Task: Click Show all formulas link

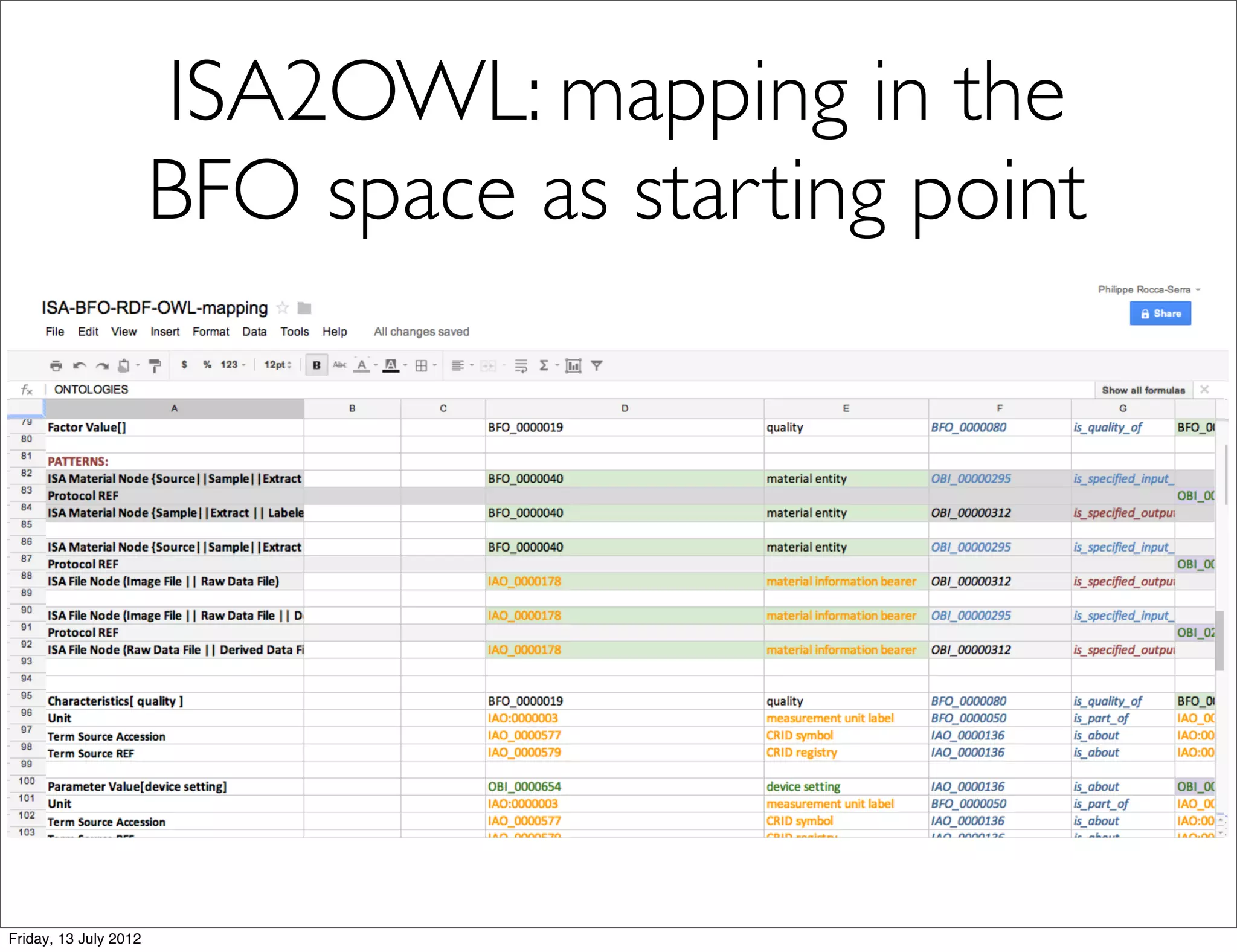Action: click(x=1143, y=390)
